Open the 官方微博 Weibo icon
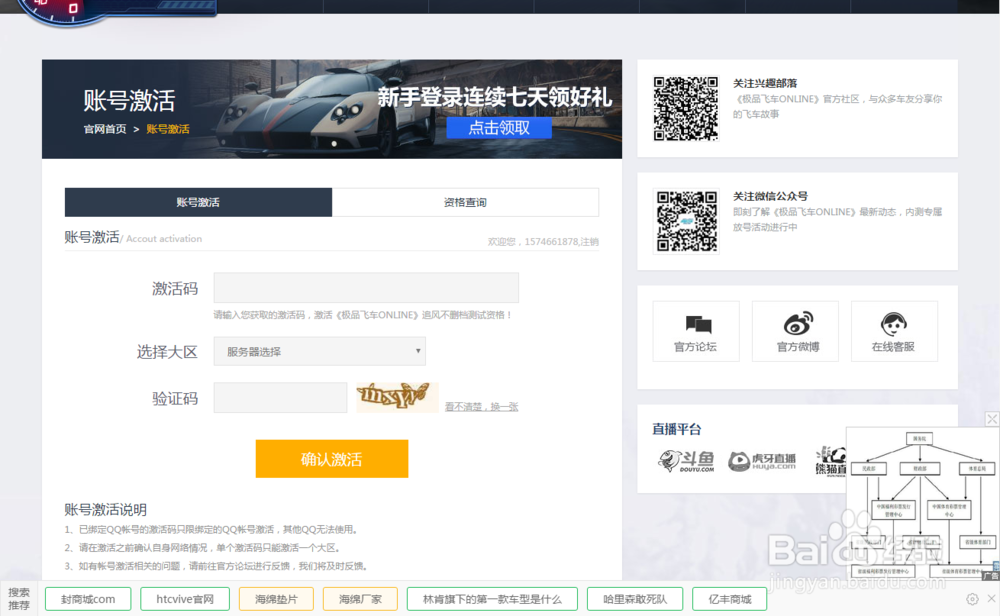 coord(795,332)
